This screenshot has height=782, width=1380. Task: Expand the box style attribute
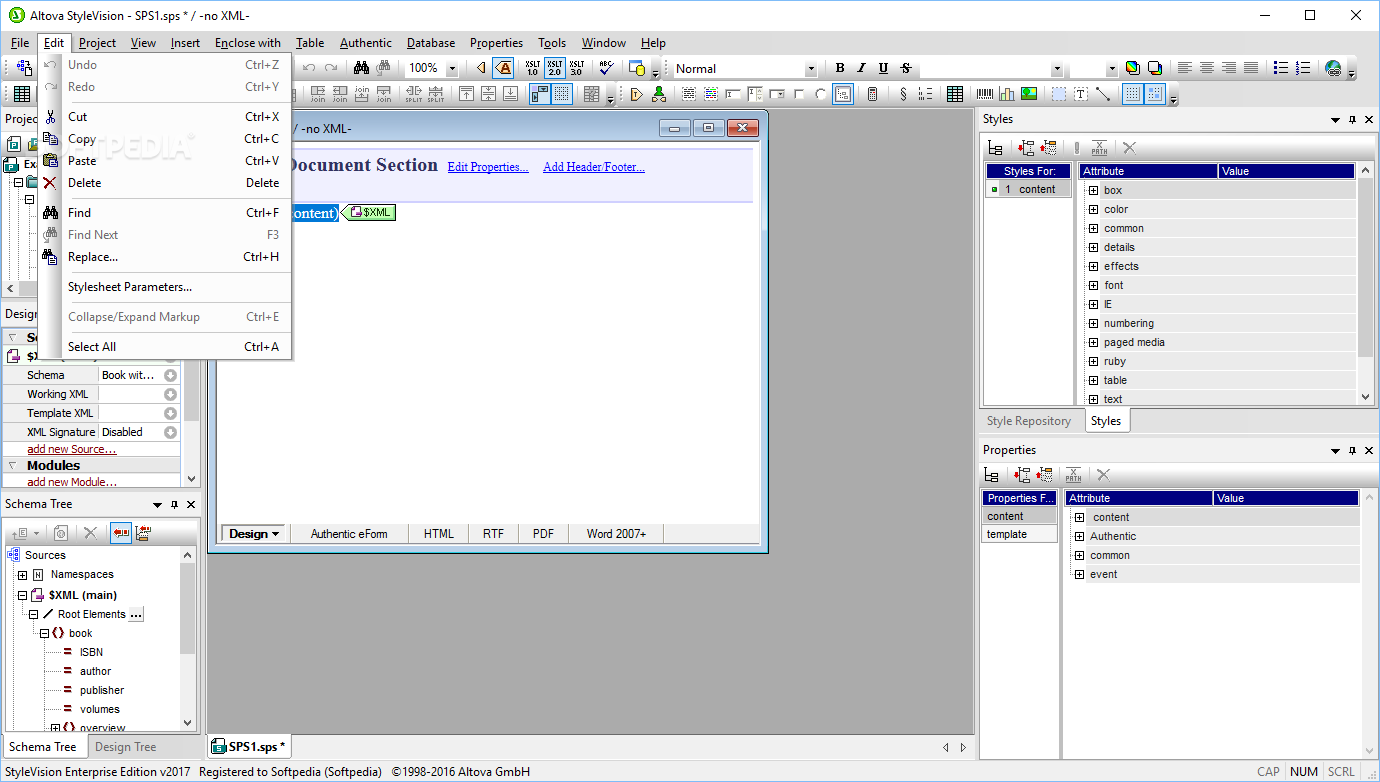coord(1093,190)
